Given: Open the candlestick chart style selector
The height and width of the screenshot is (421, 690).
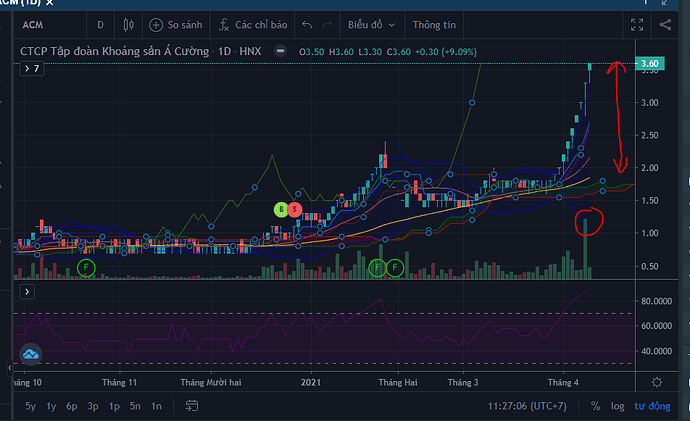Looking at the screenshot, I should pyautogui.click(x=128, y=24).
